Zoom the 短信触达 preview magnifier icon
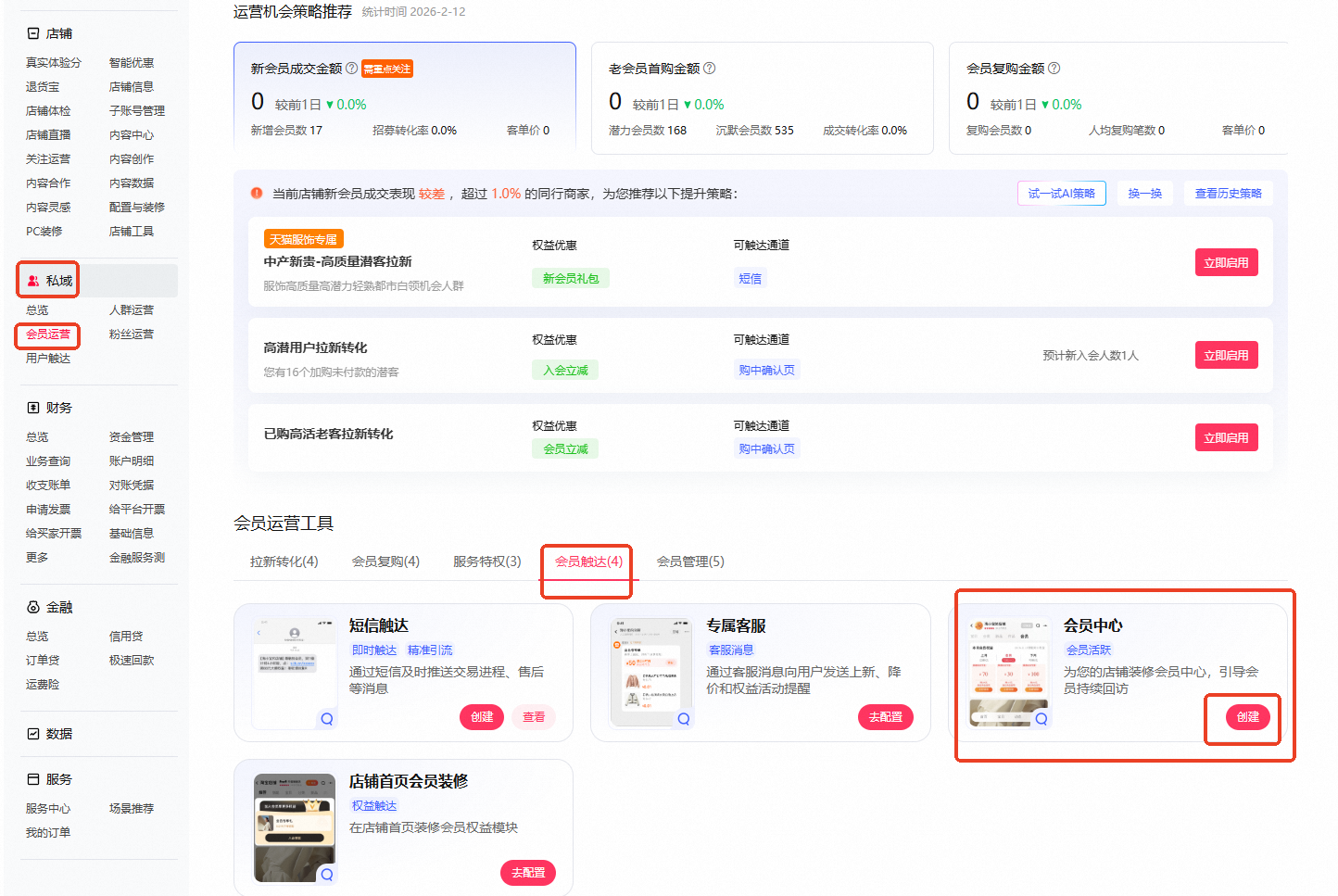The width and height of the screenshot is (1338, 896). pyautogui.click(x=327, y=718)
